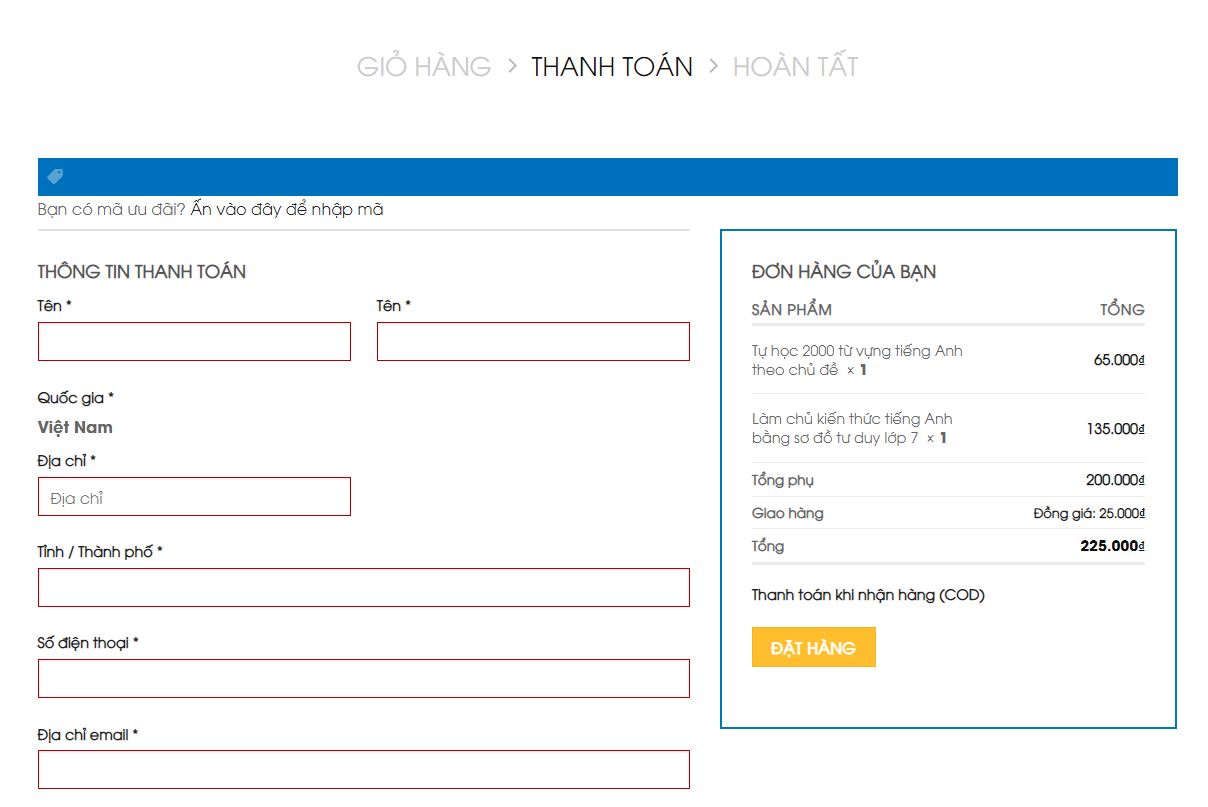Click the Việt Nam country value
This screenshot has width=1208, height=807.
tap(75, 427)
